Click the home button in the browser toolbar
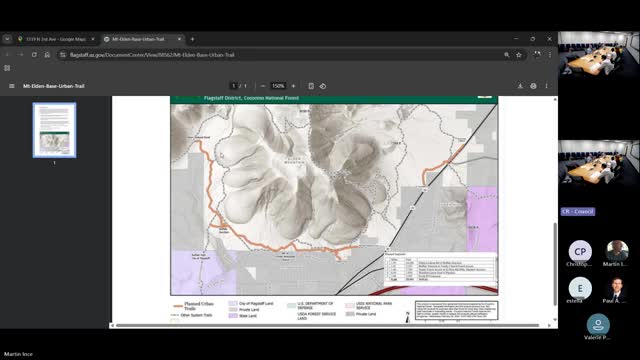The image size is (640, 360). [47, 55]
